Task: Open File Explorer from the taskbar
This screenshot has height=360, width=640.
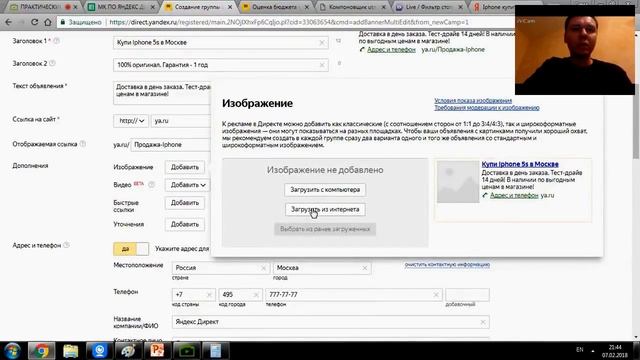Action: (71, 351)
